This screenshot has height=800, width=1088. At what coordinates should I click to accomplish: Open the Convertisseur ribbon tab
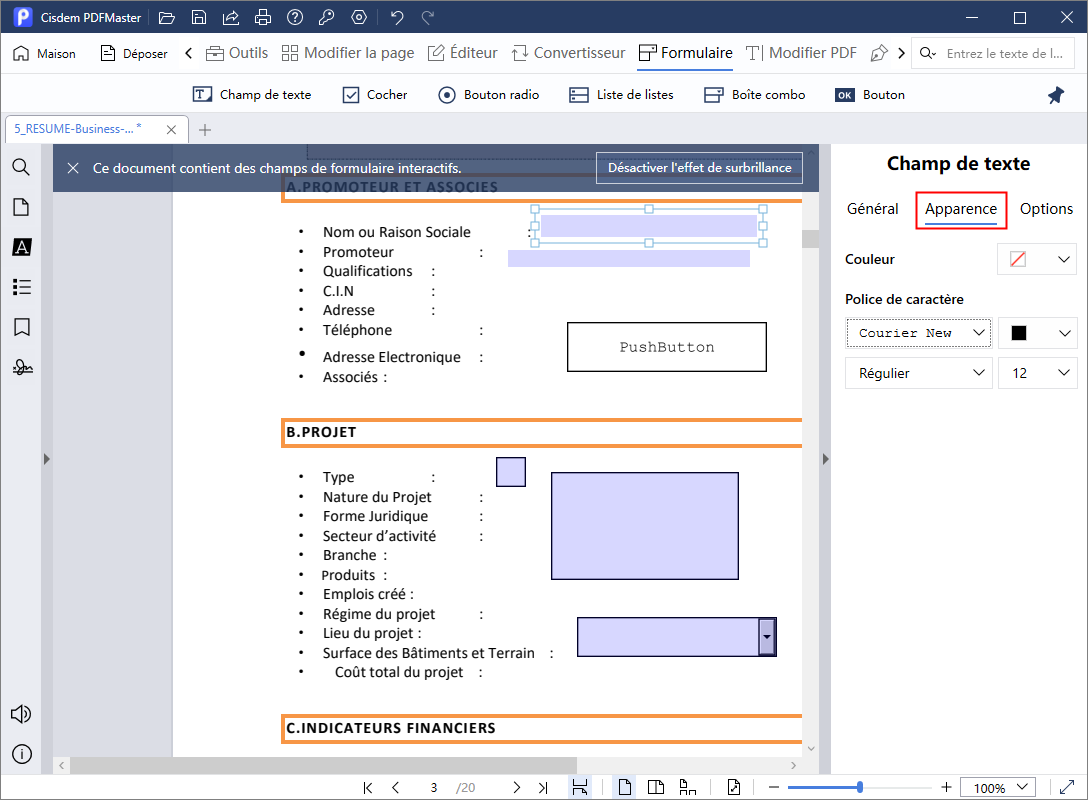pos(568,53)
